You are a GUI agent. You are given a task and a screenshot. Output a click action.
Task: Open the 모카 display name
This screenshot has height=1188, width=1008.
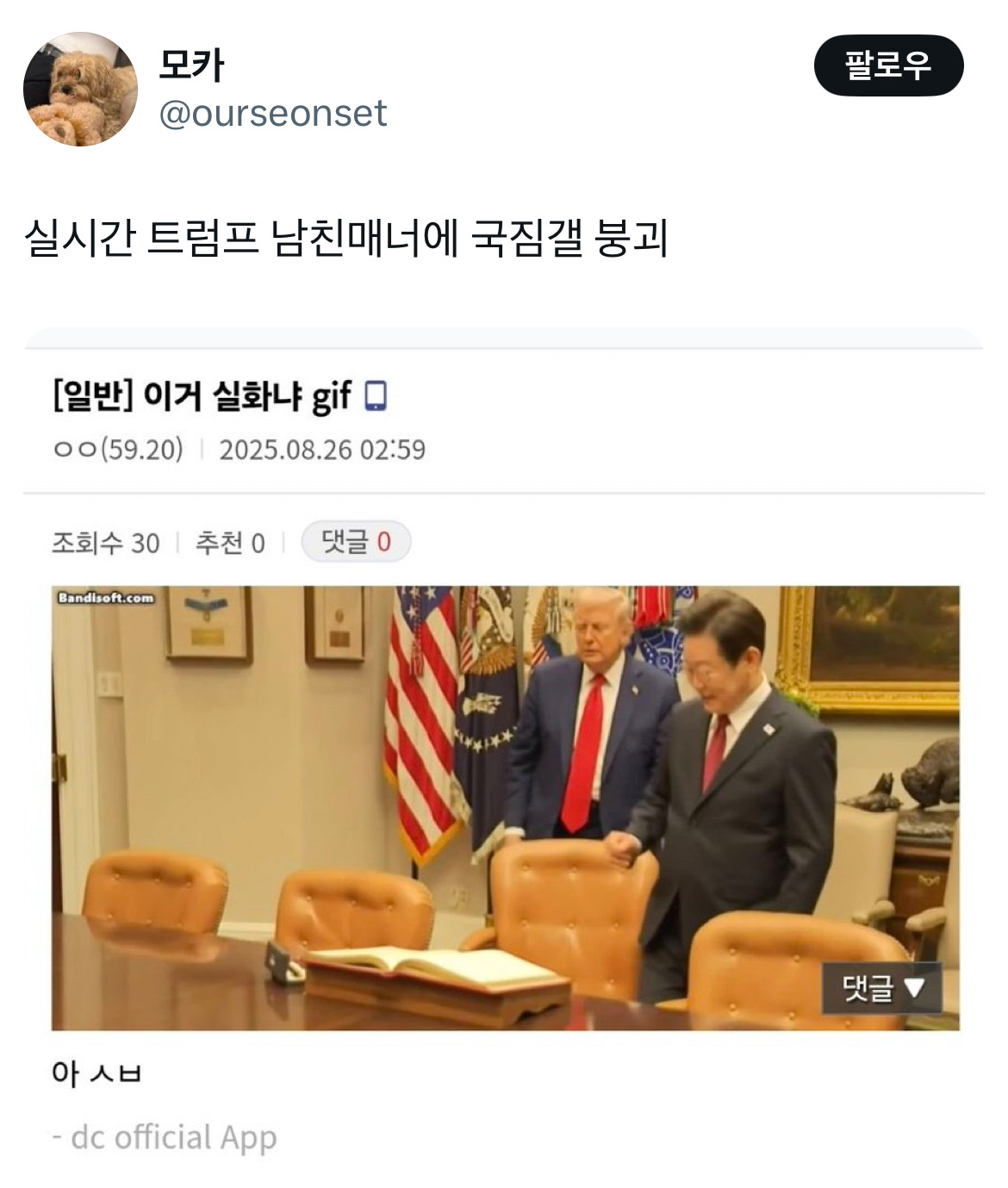coord(191,65)
